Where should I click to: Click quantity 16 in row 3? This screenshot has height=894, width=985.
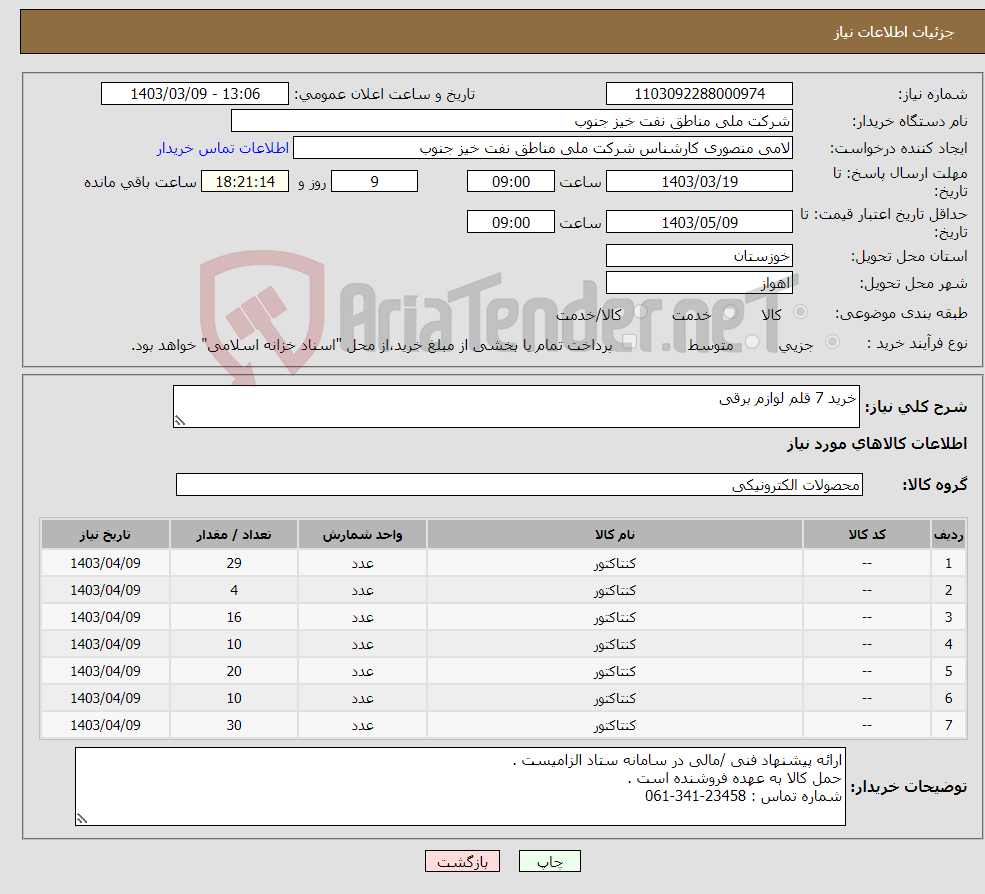[x=234, y=617]
